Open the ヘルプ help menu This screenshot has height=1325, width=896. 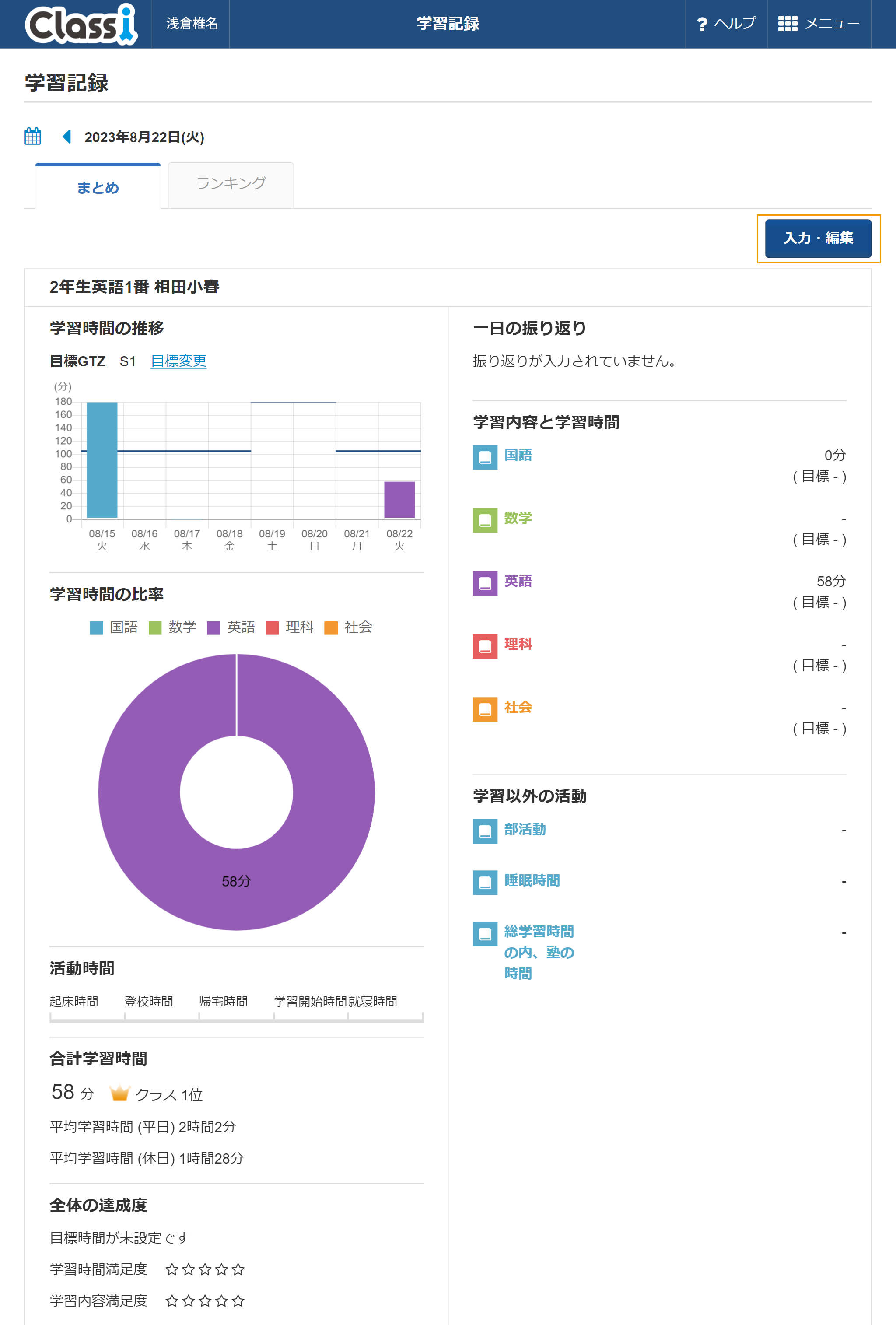pos(726,24)
